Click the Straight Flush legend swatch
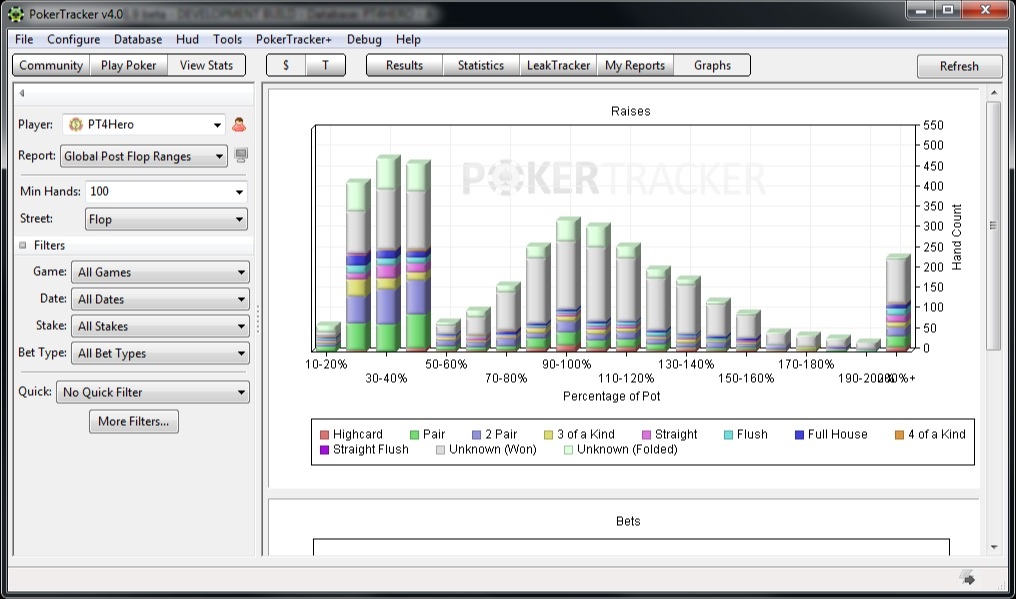 [x=325, y=449]
